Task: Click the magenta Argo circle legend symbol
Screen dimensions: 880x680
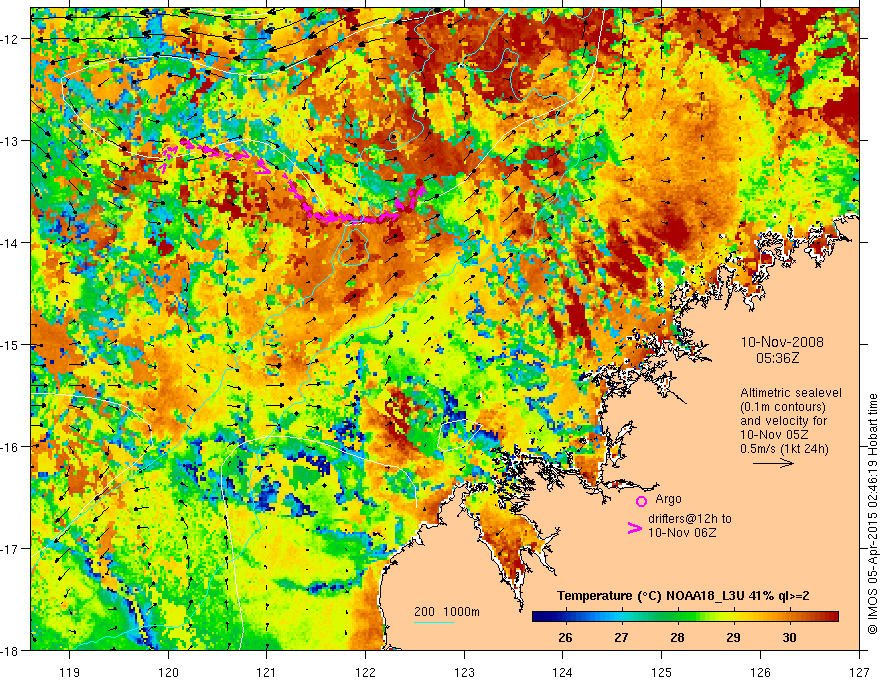Action: pyautogui.click(x=641, y=501)
